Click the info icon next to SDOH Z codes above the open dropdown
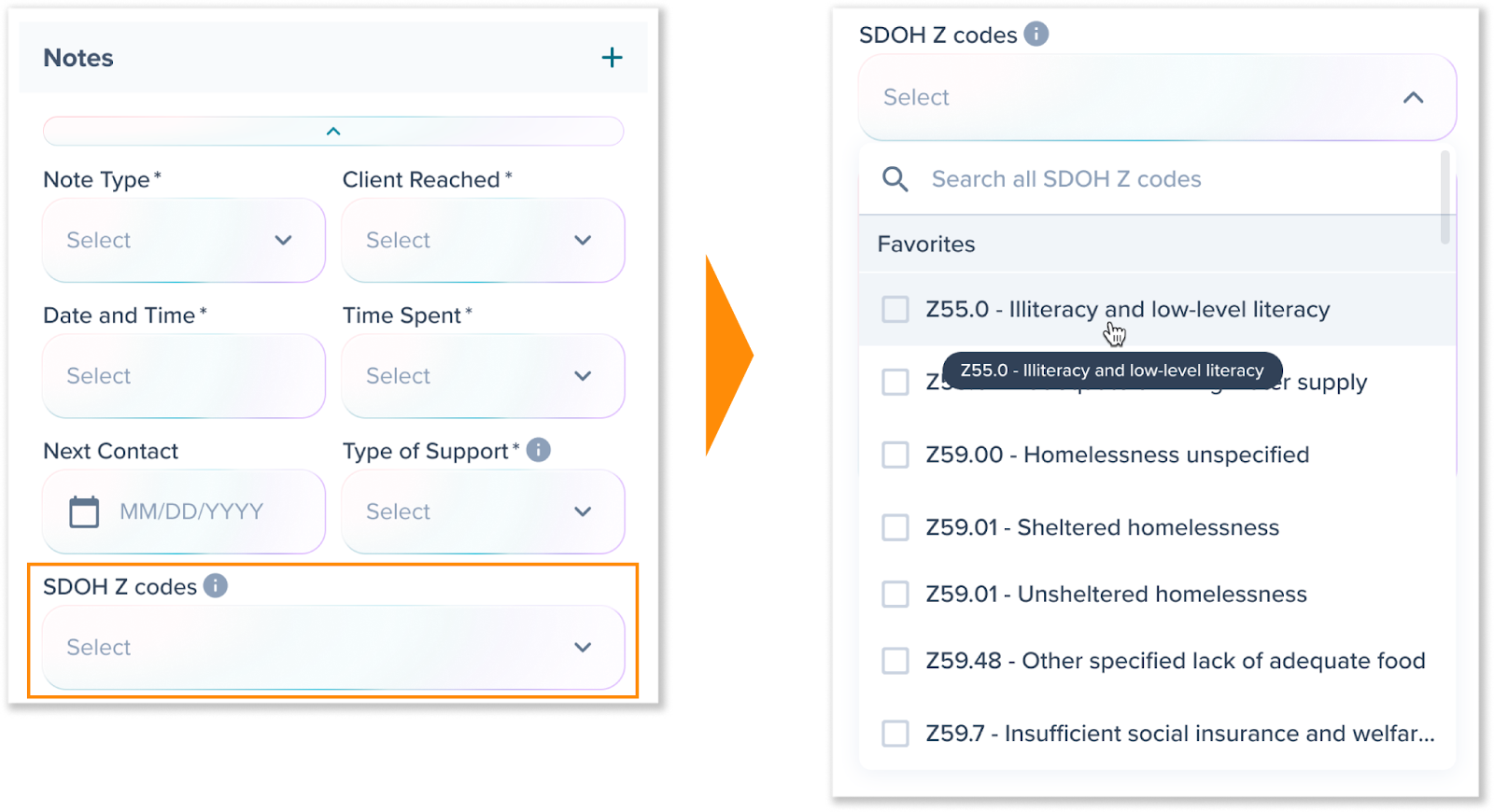Viewport: 1494px width, 812px height. tap(1036, 34)
